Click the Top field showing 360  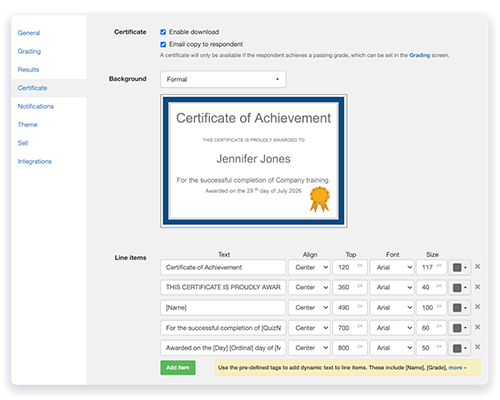[350, 287]
